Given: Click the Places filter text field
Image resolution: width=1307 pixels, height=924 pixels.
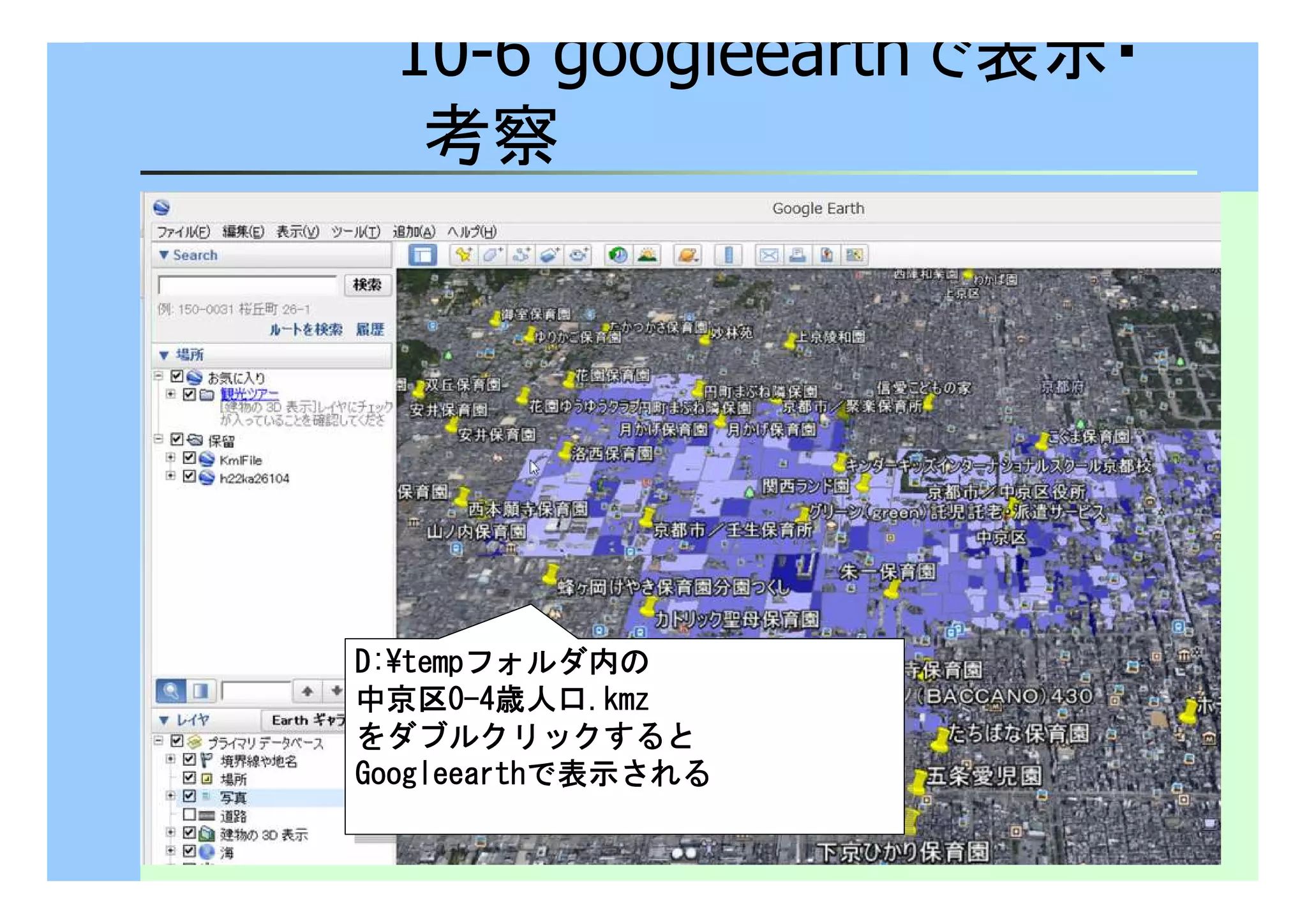Looking at the screenshot, I should [x=256, y=690].
